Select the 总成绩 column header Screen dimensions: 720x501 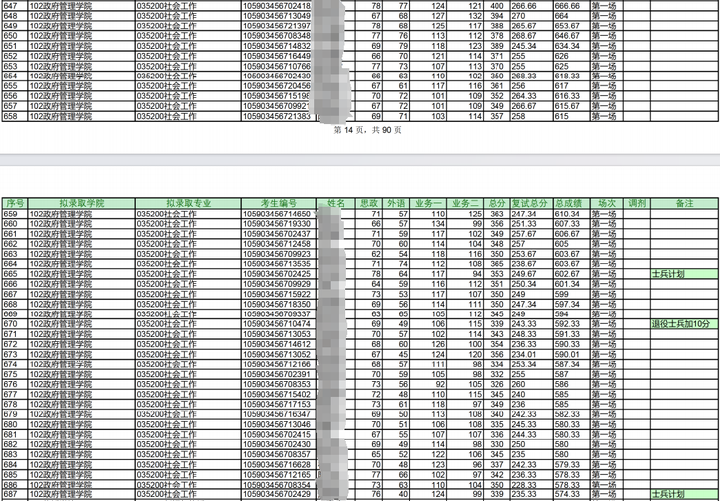[x=571, y=203]
